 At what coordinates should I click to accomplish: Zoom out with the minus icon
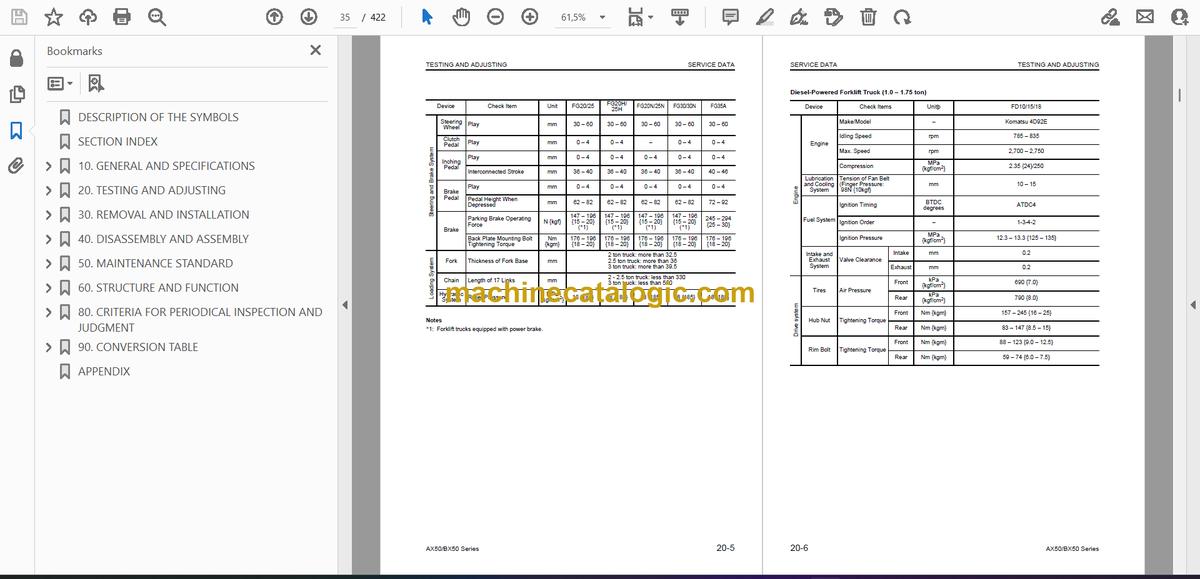tap(495, 17)
